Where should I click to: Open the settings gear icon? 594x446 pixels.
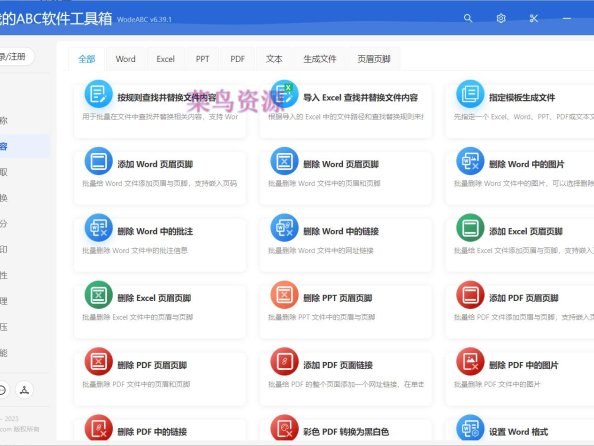pyautogui.click(x=501, y=18)
